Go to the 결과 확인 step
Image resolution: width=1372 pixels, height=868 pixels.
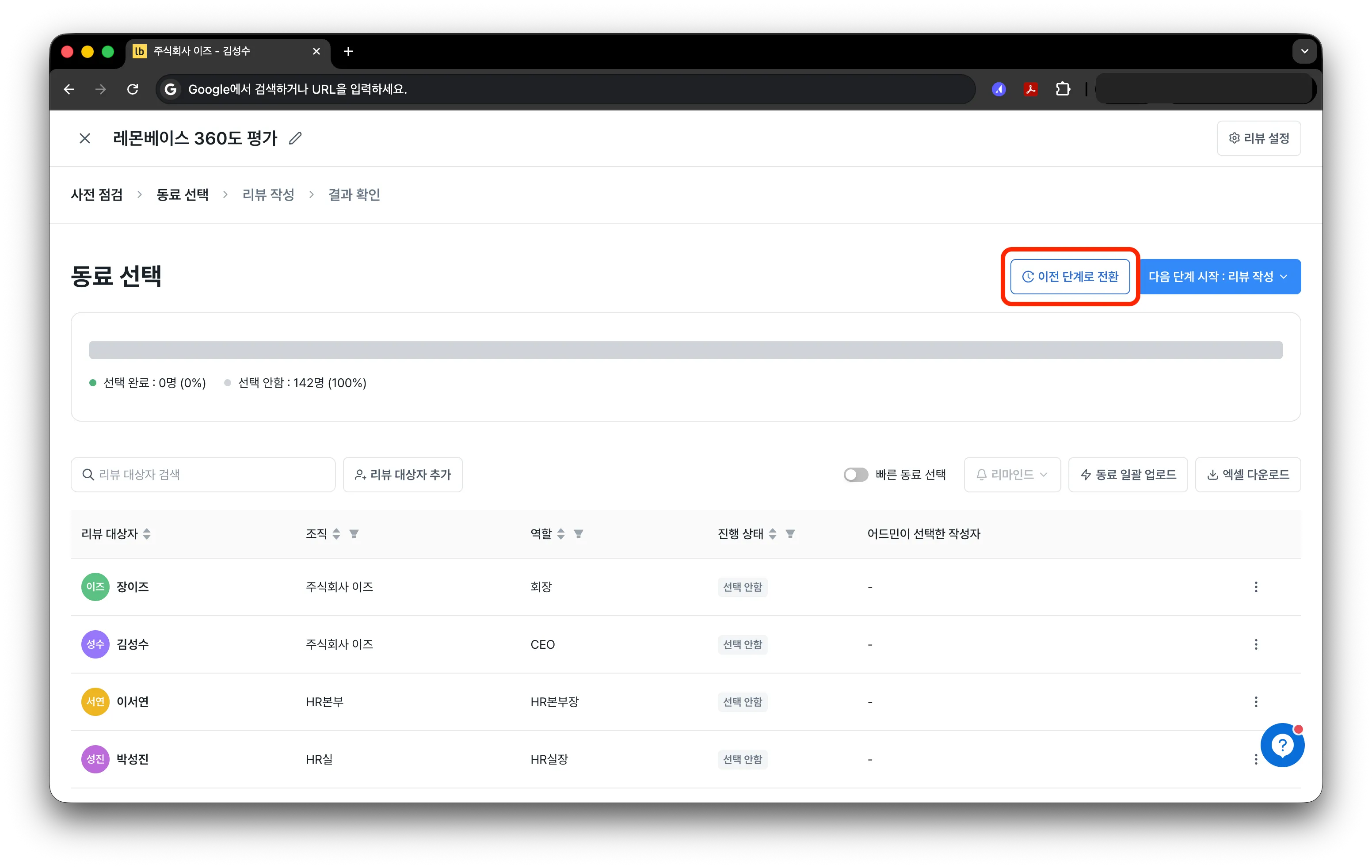354,195
